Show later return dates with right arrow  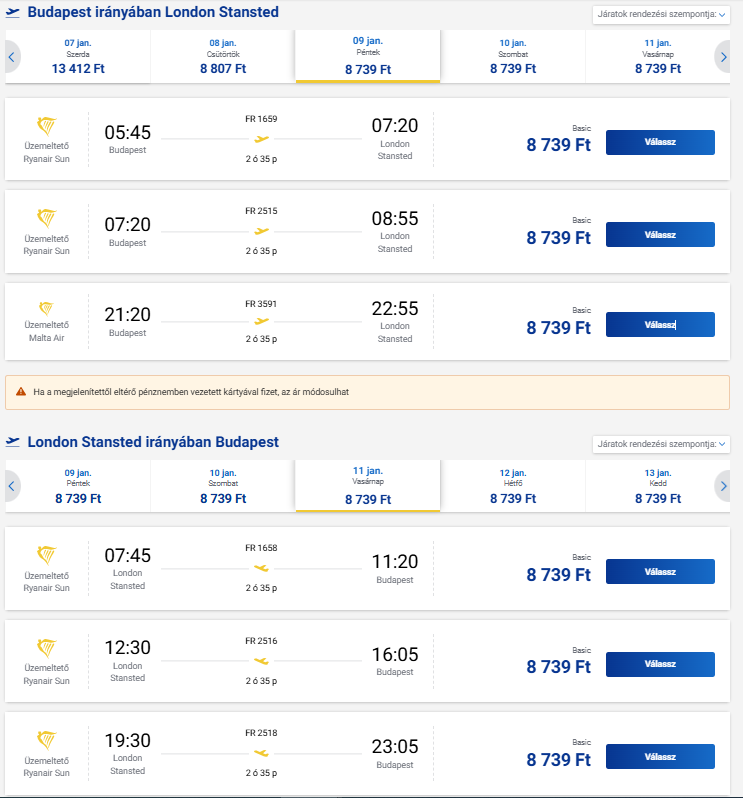(723, 486)
